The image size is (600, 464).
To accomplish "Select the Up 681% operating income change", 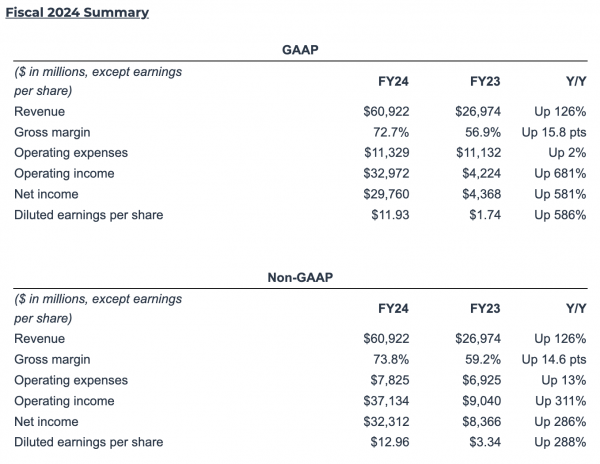I will click(560, 173).
